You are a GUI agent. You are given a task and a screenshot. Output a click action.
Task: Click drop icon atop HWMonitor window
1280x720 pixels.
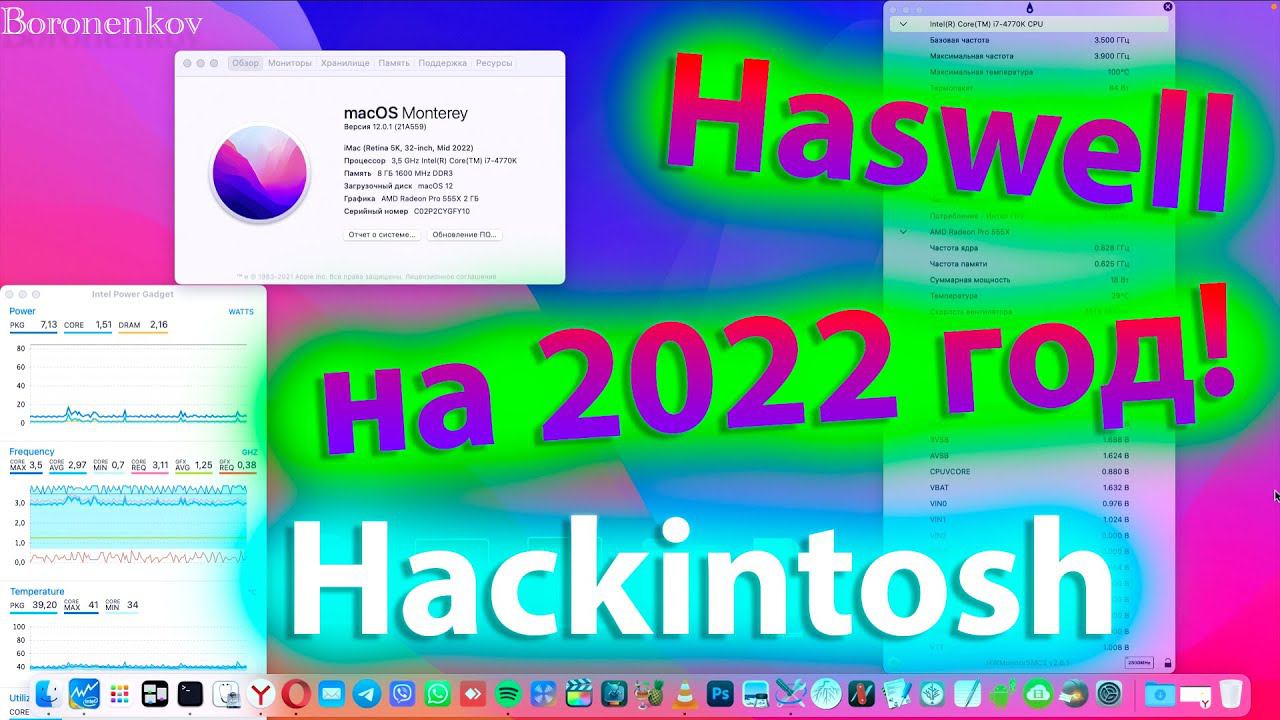pyautogui.click(x=1030, y=8)
